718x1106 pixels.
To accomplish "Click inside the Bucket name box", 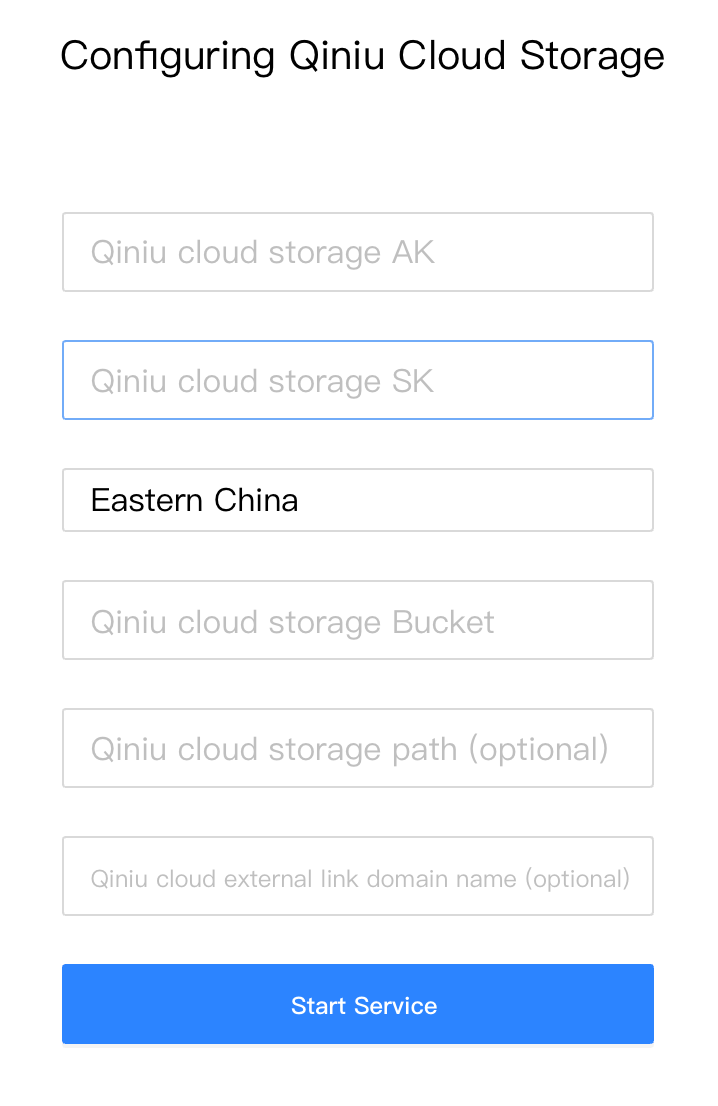I will (x=357, y=620).
